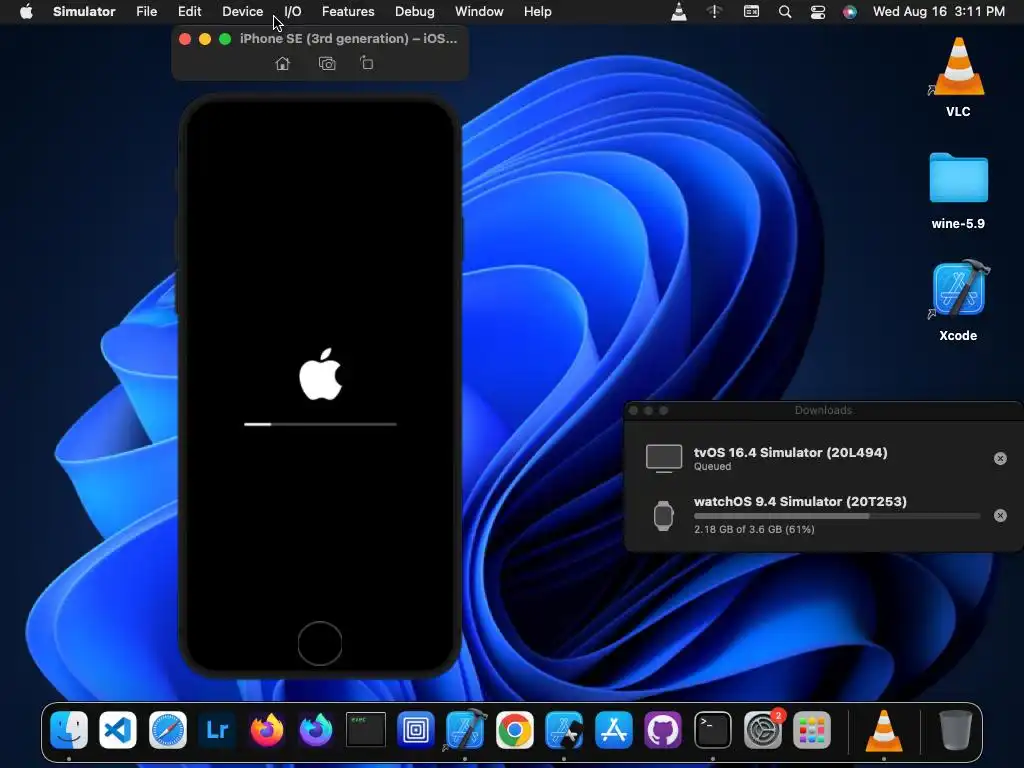Image resolution: width=1024 pixels, height=768 pixels.
Task: Launch GitHub Desktop from the Dock
Action: click(663, 729)
